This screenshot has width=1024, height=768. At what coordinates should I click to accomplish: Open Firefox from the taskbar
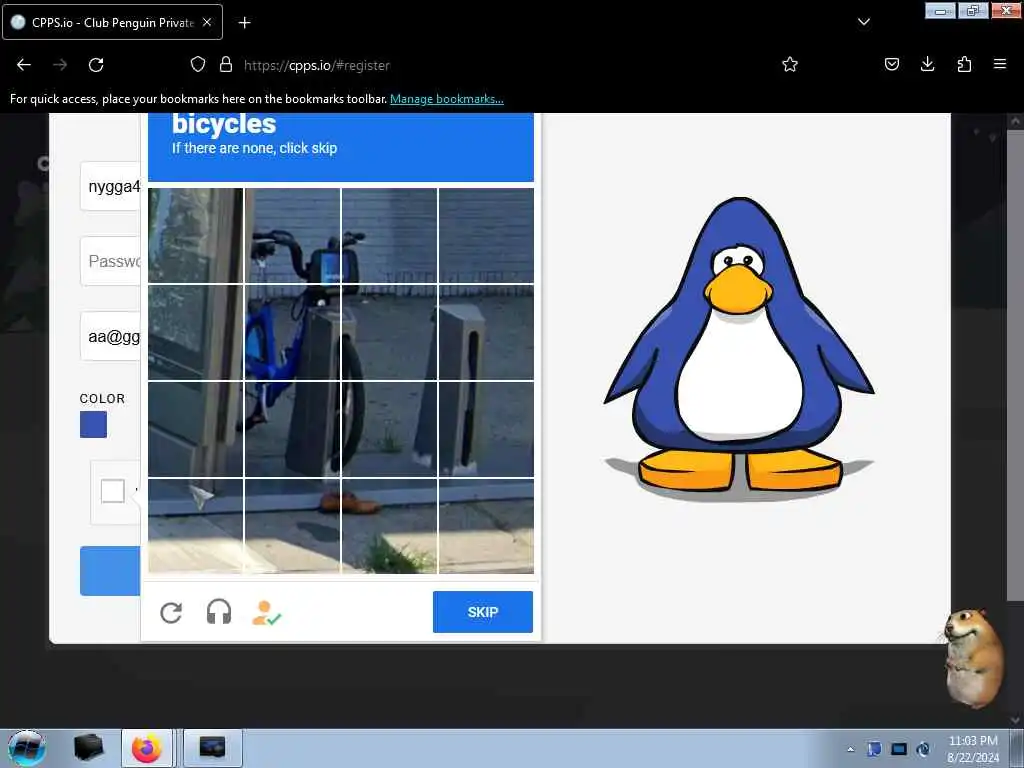(x=147, y=748)
